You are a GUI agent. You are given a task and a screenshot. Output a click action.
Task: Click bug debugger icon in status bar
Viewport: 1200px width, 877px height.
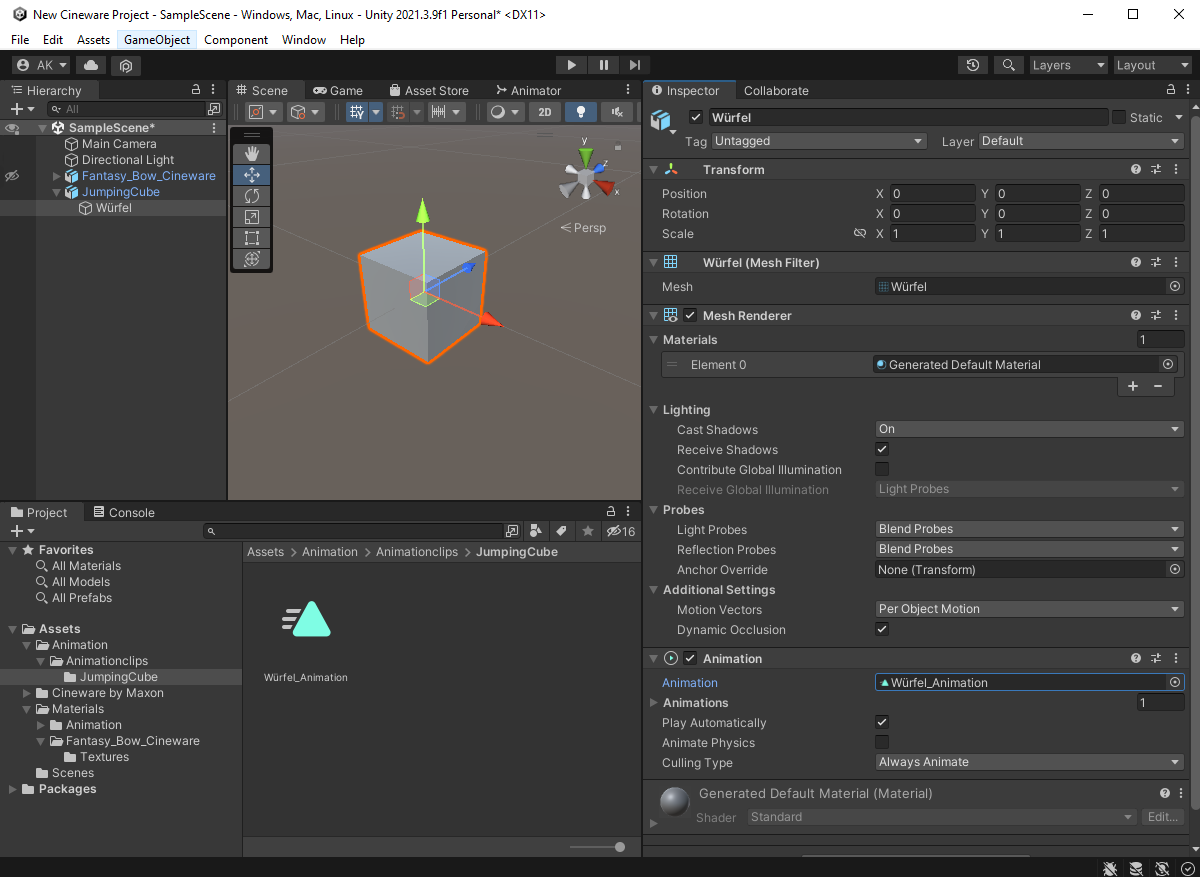tap(1110, 868)
